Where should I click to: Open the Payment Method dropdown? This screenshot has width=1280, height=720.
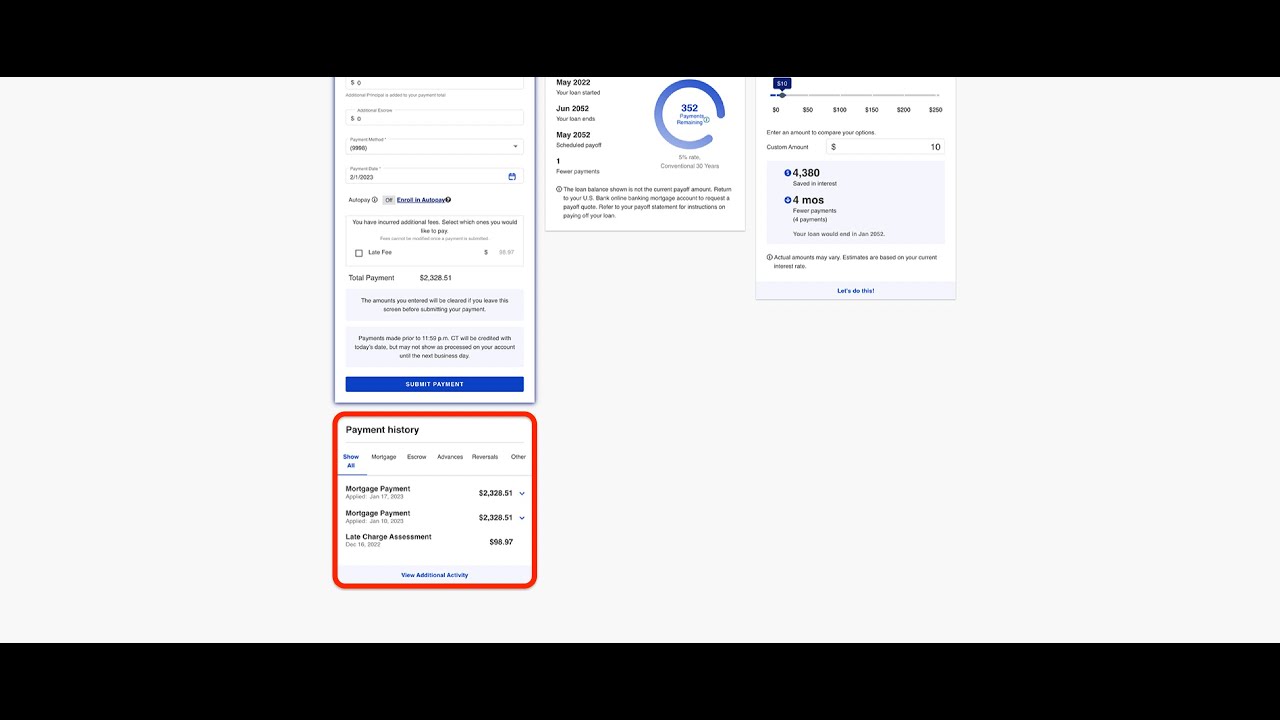(435, 145)
